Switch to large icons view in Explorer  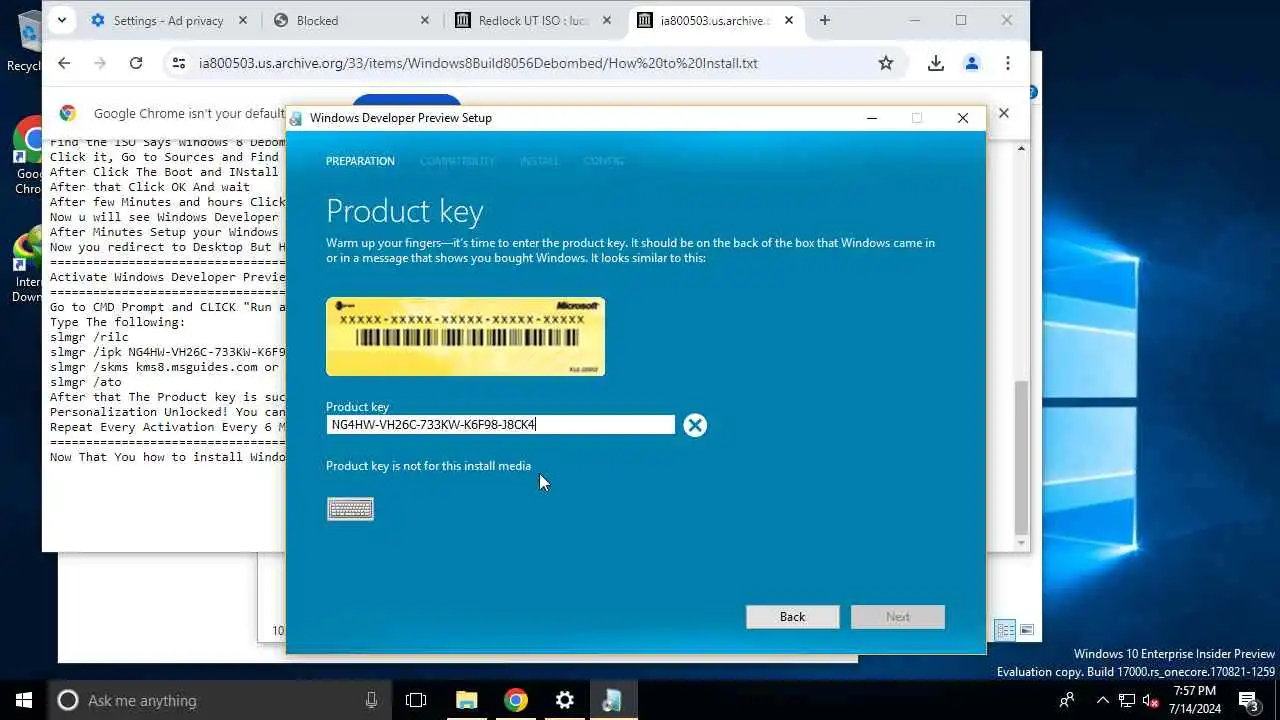click(x=1026, y=629)
